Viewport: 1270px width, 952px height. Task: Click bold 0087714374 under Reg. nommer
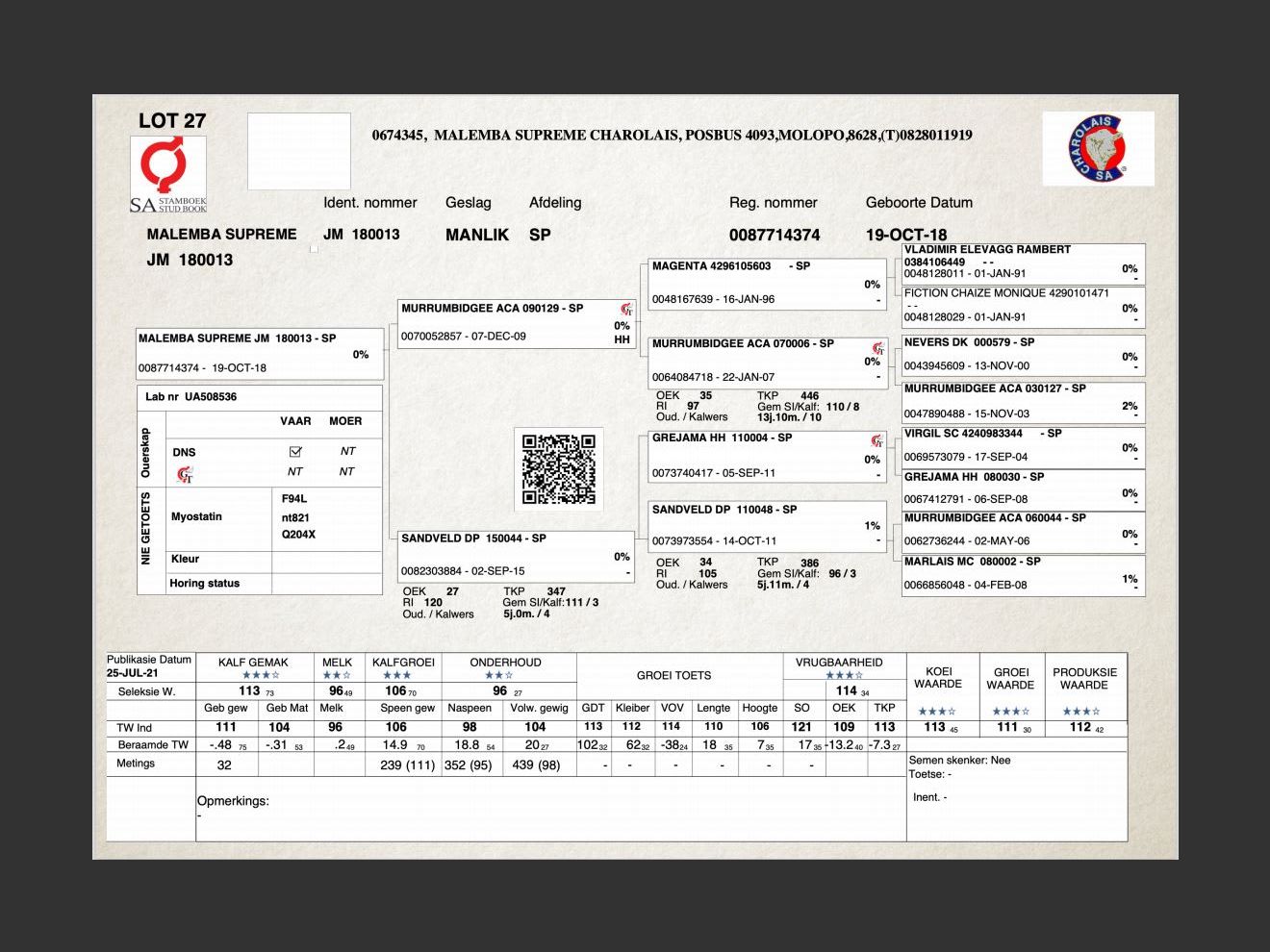pyautogui.click(x=775, y=235)
